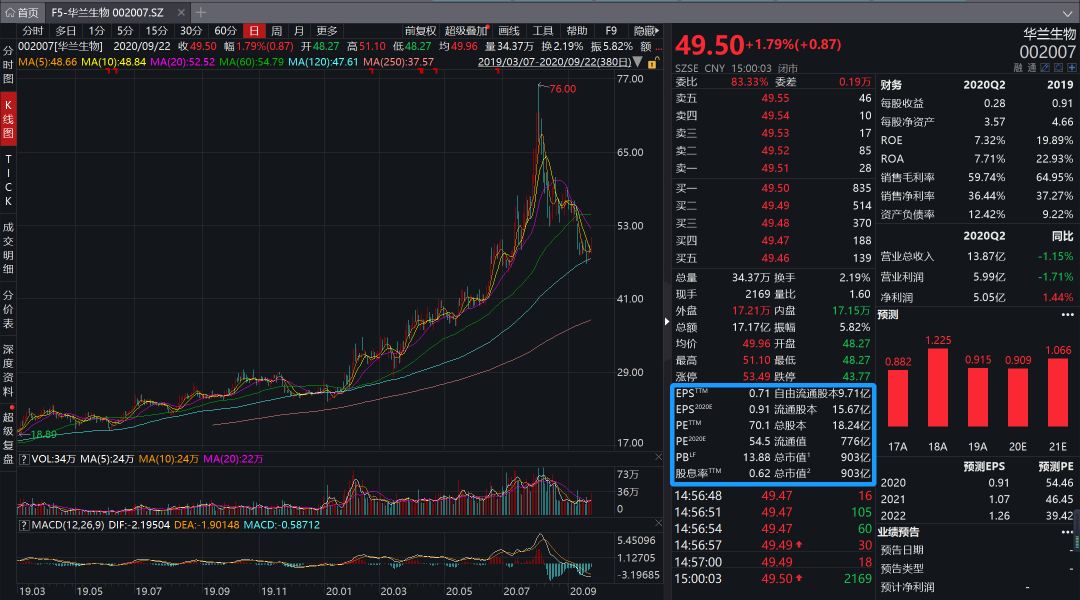Open the 预测 panel more options
This screenshot has width=1080, height=600.
coord(1067,314)
